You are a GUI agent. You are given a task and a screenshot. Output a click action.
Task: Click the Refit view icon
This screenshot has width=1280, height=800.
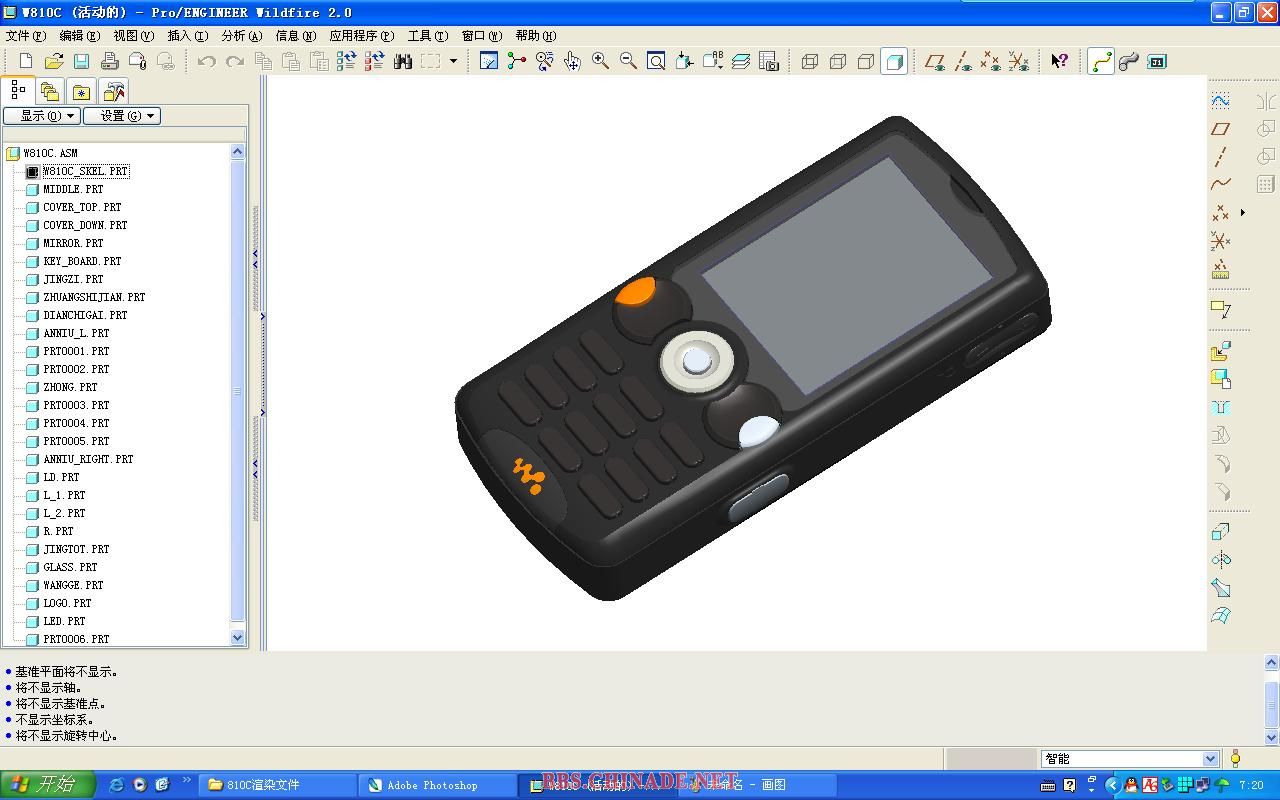(657, 61)
